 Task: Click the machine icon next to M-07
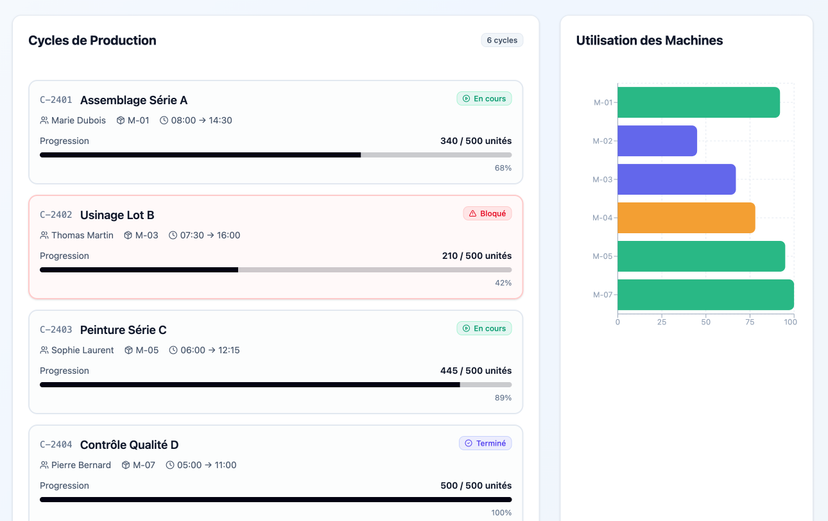click(x=126, y=466)
